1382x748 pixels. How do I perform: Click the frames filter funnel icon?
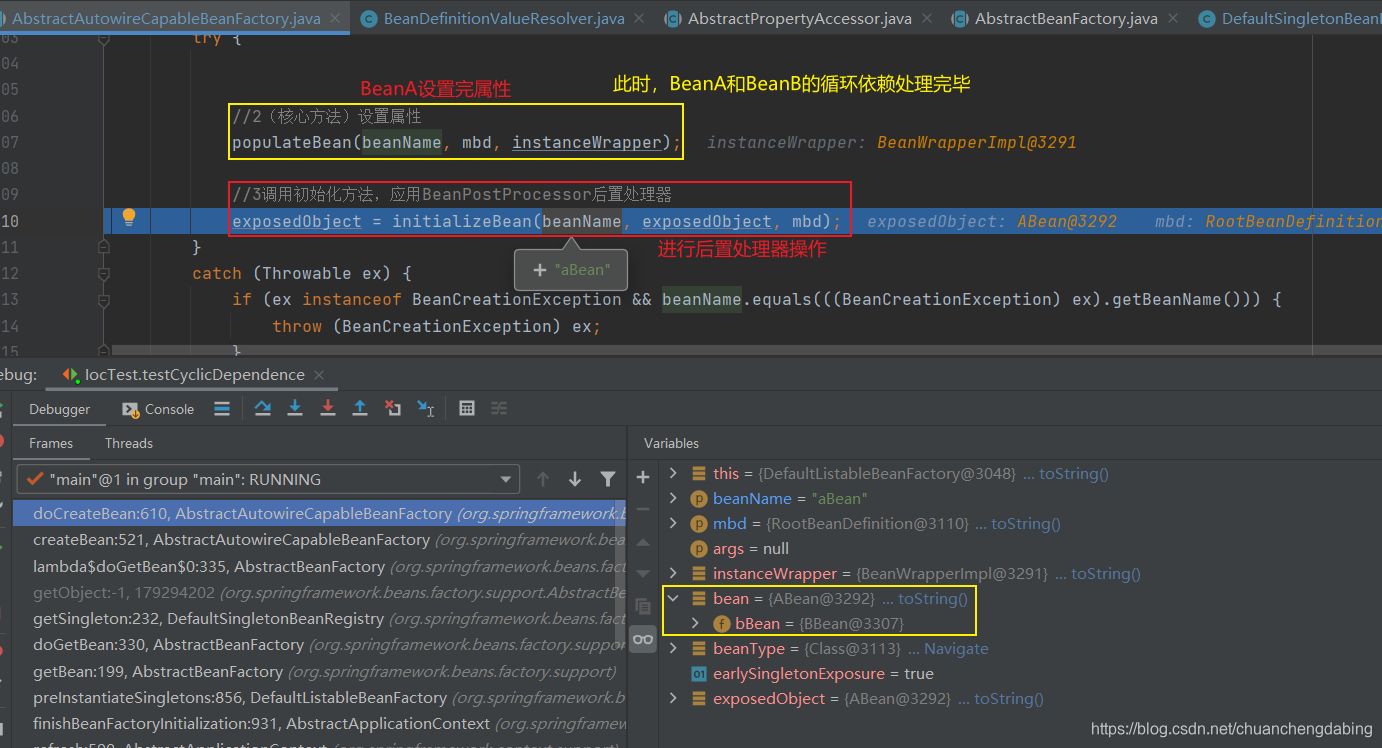coord(607,479)
